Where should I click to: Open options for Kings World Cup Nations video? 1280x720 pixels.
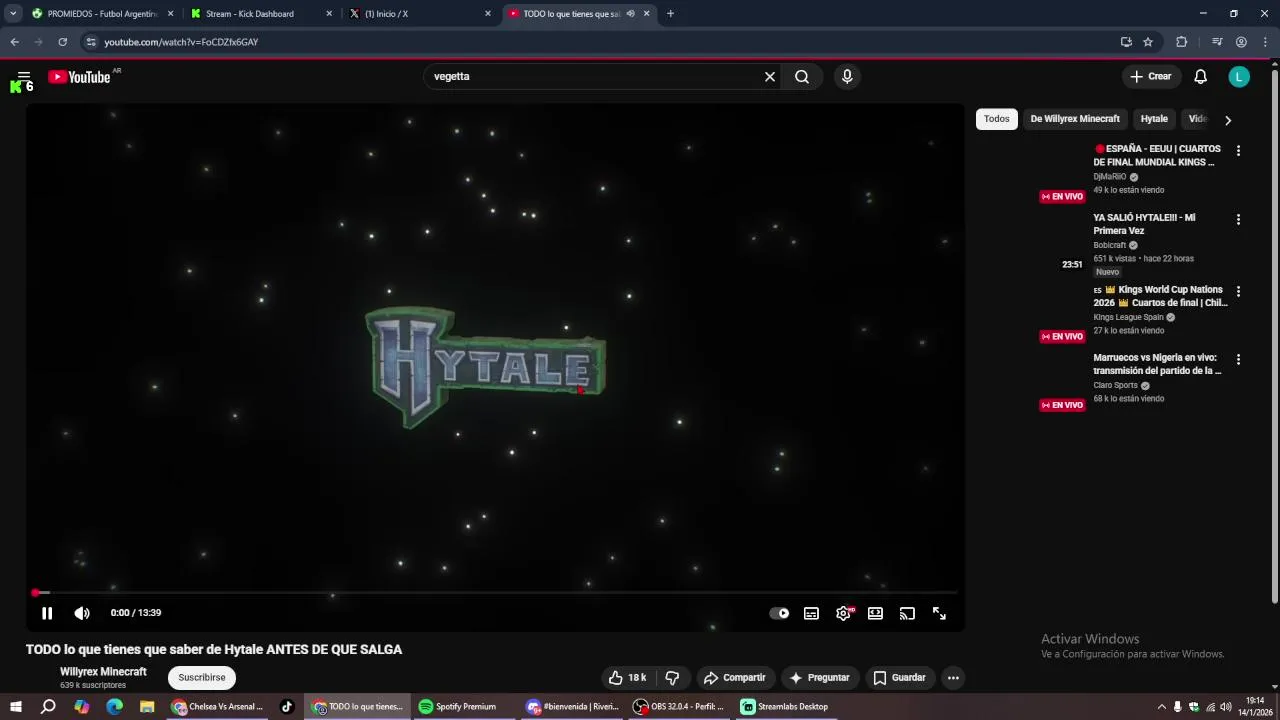(1238, 292)
